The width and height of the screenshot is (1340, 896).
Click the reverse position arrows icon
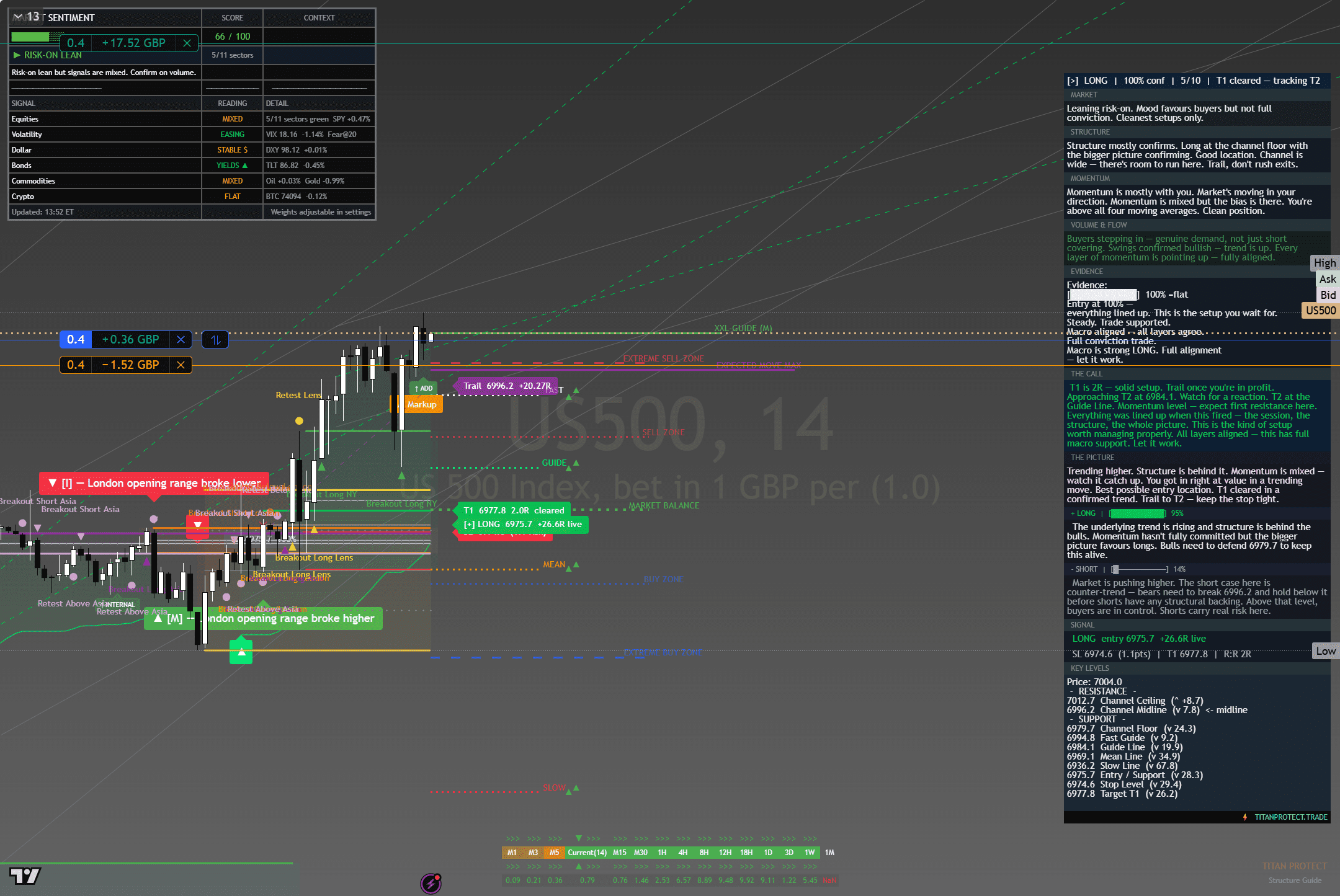point(215,340)
